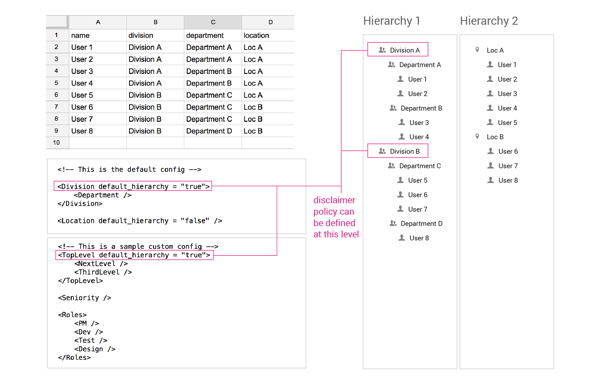Click the 'User 1' cell in spreadsheet row 2
The image size is (600, 384).
(98, 47)
